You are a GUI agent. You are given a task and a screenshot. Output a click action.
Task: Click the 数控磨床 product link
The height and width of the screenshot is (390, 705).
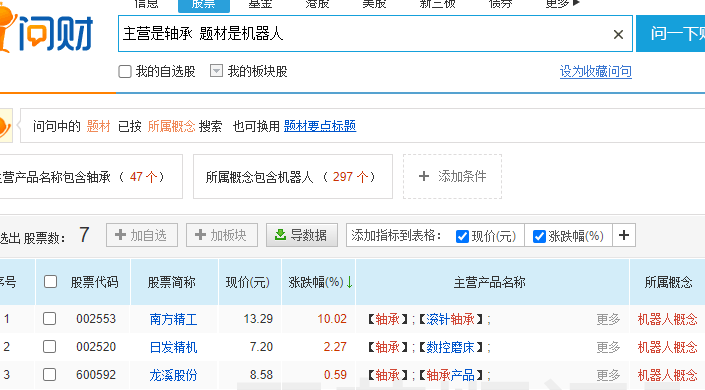pos(451,347)
